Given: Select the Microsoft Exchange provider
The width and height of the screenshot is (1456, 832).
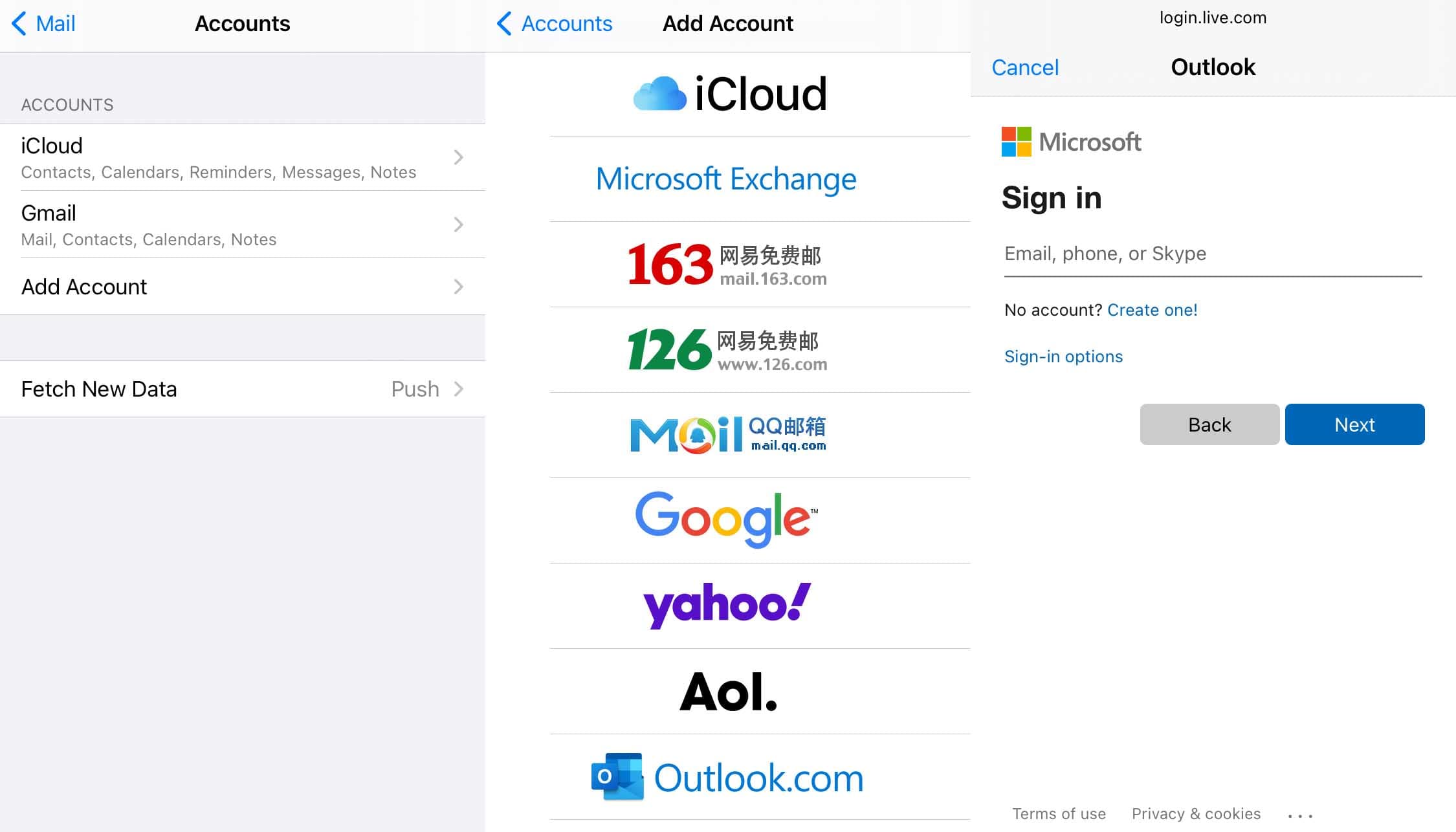Looking at the screenshot, I should click(x=726, y=179).
